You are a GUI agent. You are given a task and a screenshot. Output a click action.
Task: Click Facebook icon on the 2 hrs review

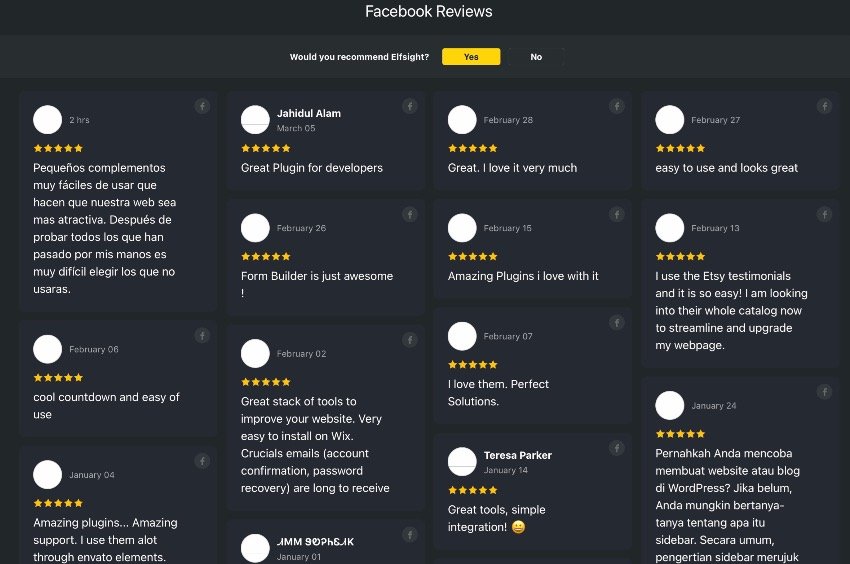tap(202, 106)
